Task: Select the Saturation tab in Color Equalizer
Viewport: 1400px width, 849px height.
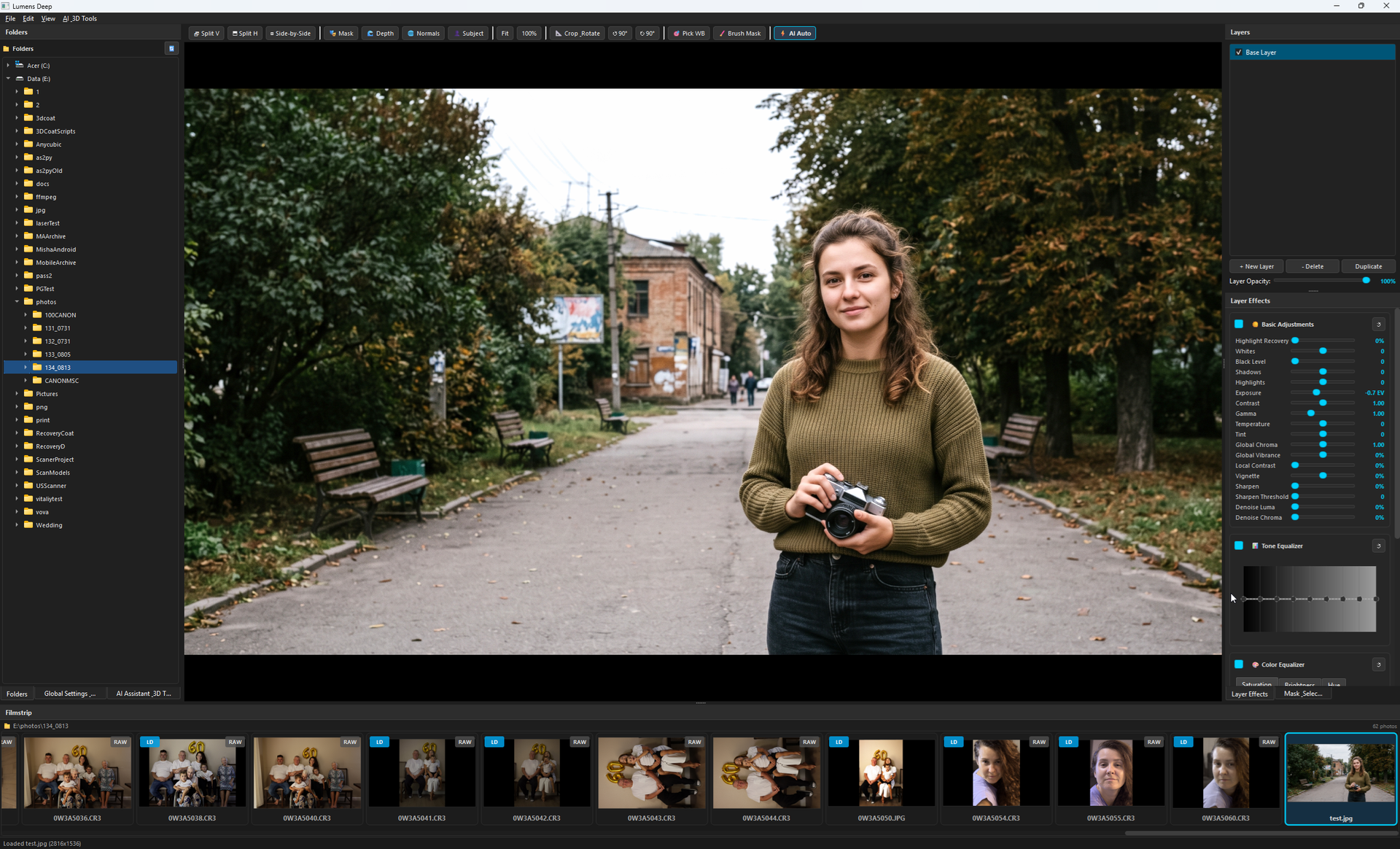Action: 1256,684
